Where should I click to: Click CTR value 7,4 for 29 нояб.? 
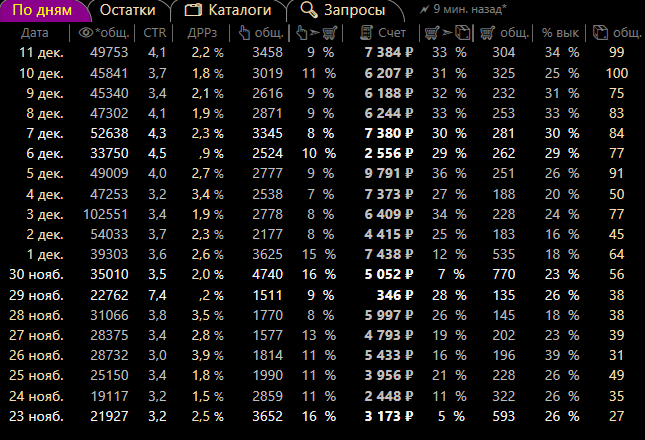click(x=157, y=295)
